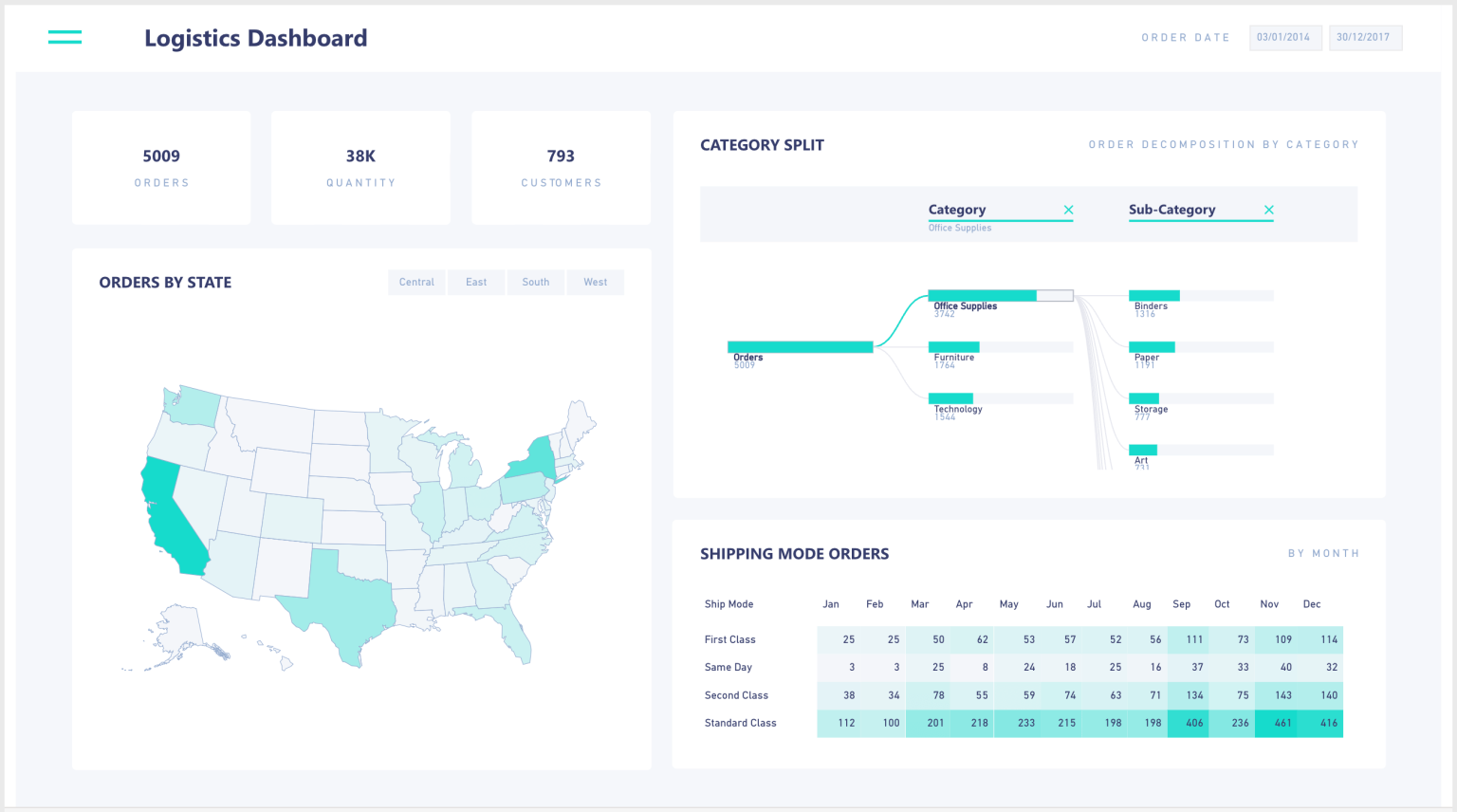
Task: Open the hamburger navigation menu
Action: [65, 37]
